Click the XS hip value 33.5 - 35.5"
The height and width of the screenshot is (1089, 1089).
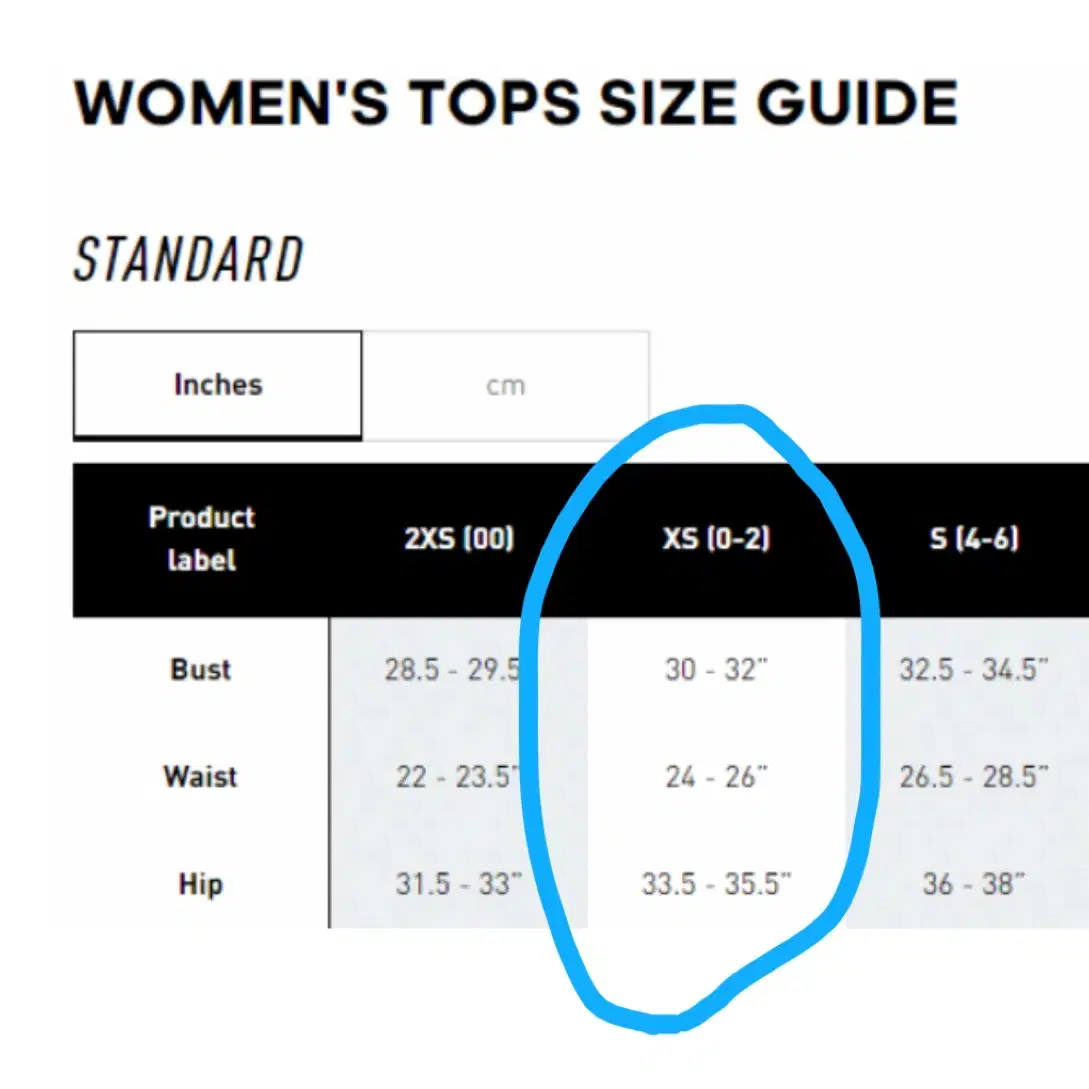[717, 884]
